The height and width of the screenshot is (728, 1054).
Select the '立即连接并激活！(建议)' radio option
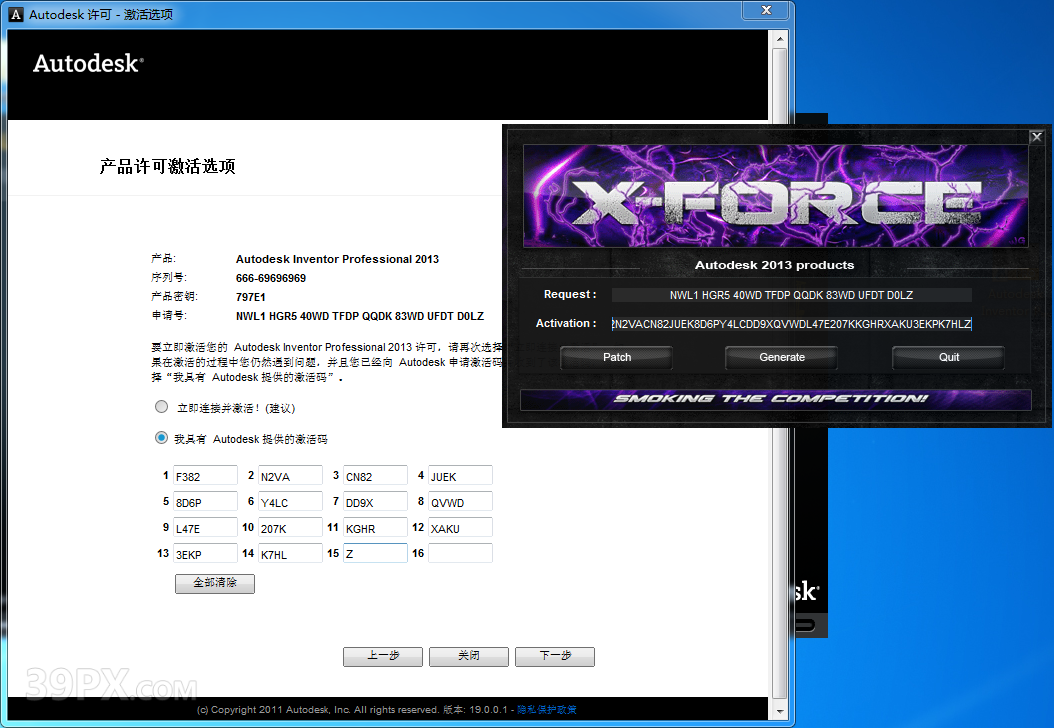point(161,406)
